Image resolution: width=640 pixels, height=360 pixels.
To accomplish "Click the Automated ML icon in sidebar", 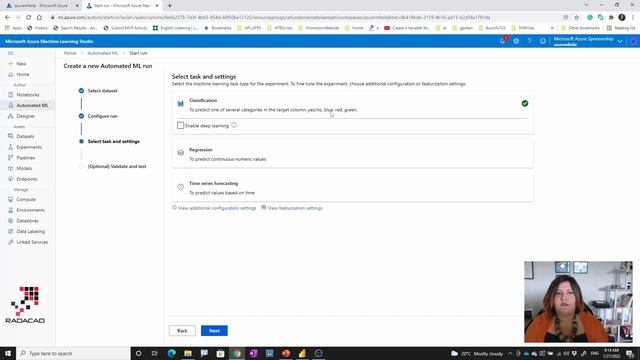I will pyautogui.click(x=11, y=105).
